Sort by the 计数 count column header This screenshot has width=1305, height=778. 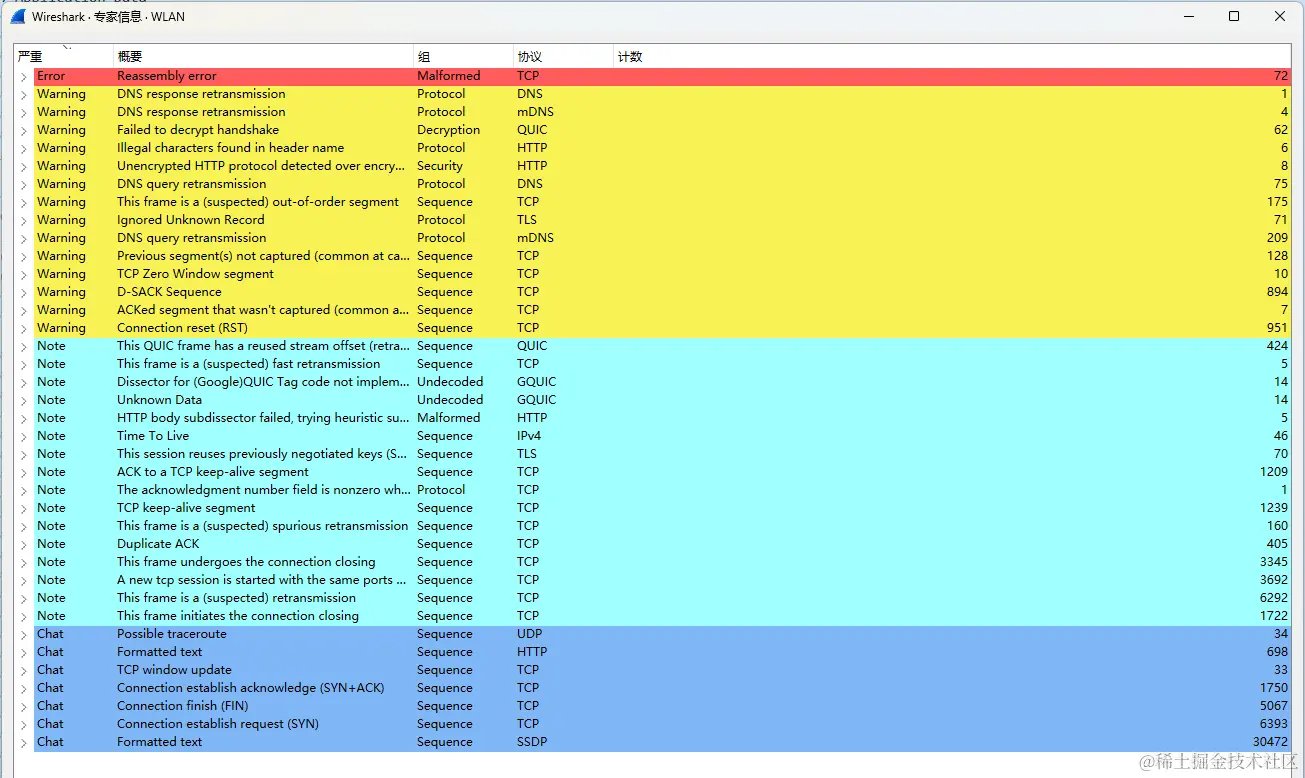(x=952, y=57)
